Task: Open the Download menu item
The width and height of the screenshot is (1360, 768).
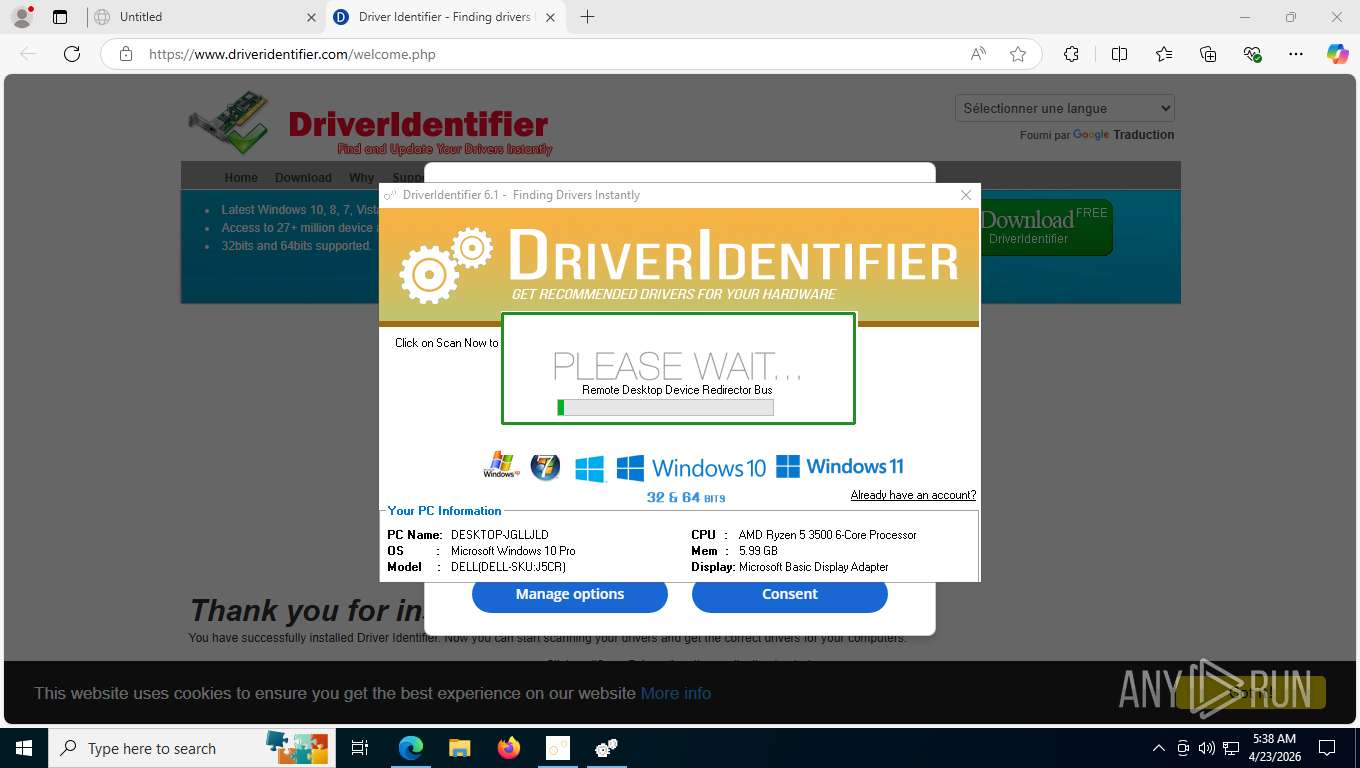Action: click(303, 177)
